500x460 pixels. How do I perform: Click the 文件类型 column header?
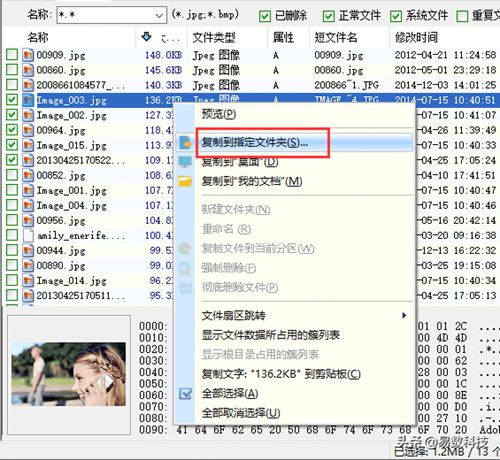point(214,37)
